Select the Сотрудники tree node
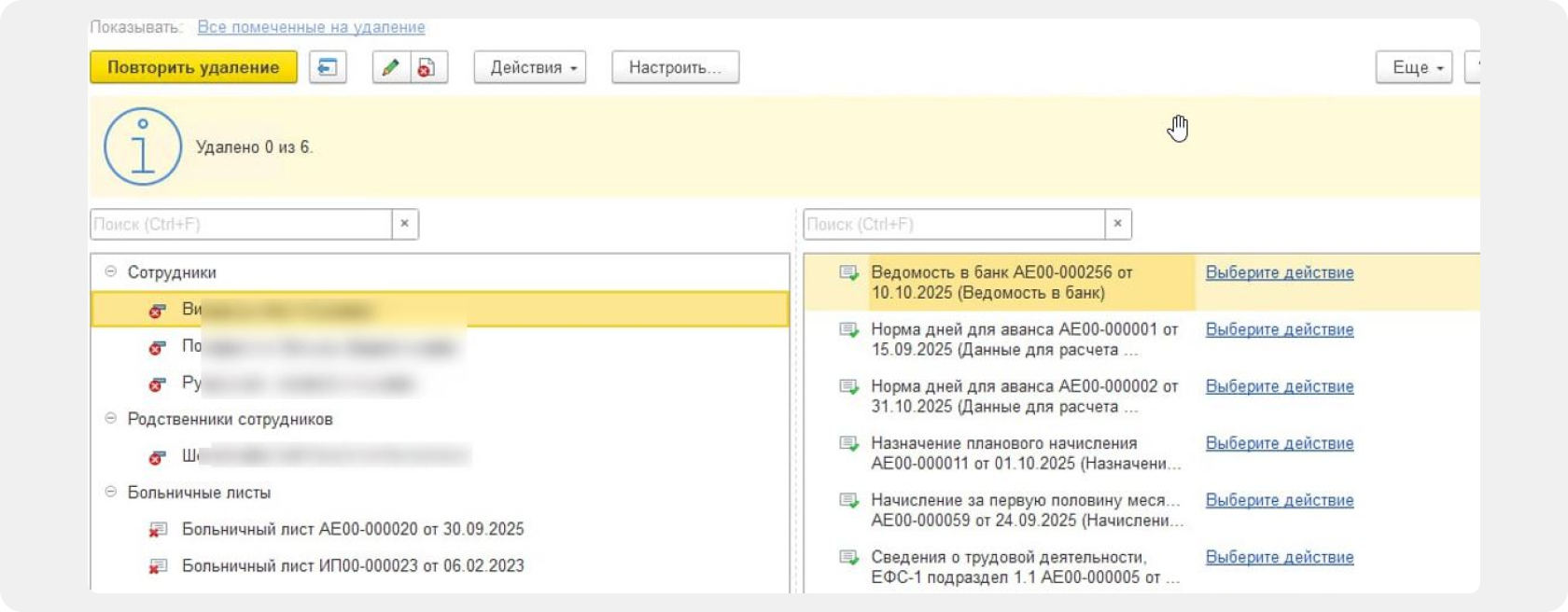The image size is (1568, 612). [x=172, y=272]
